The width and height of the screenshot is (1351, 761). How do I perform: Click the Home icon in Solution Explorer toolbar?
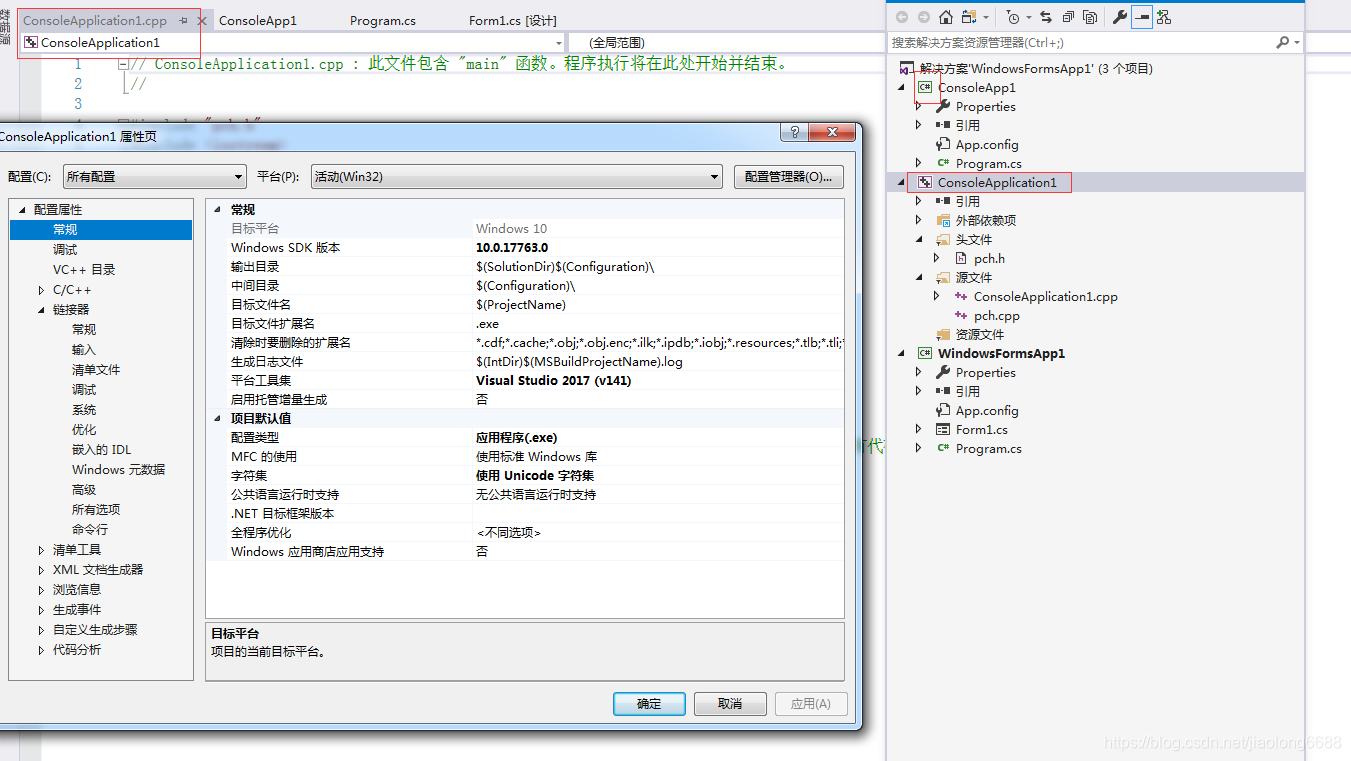pos(945,17)
